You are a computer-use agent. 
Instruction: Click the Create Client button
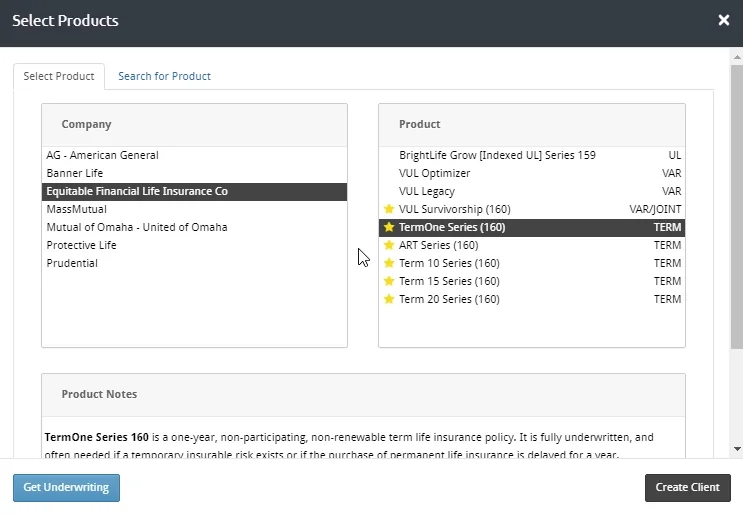(x=688, y=487)
